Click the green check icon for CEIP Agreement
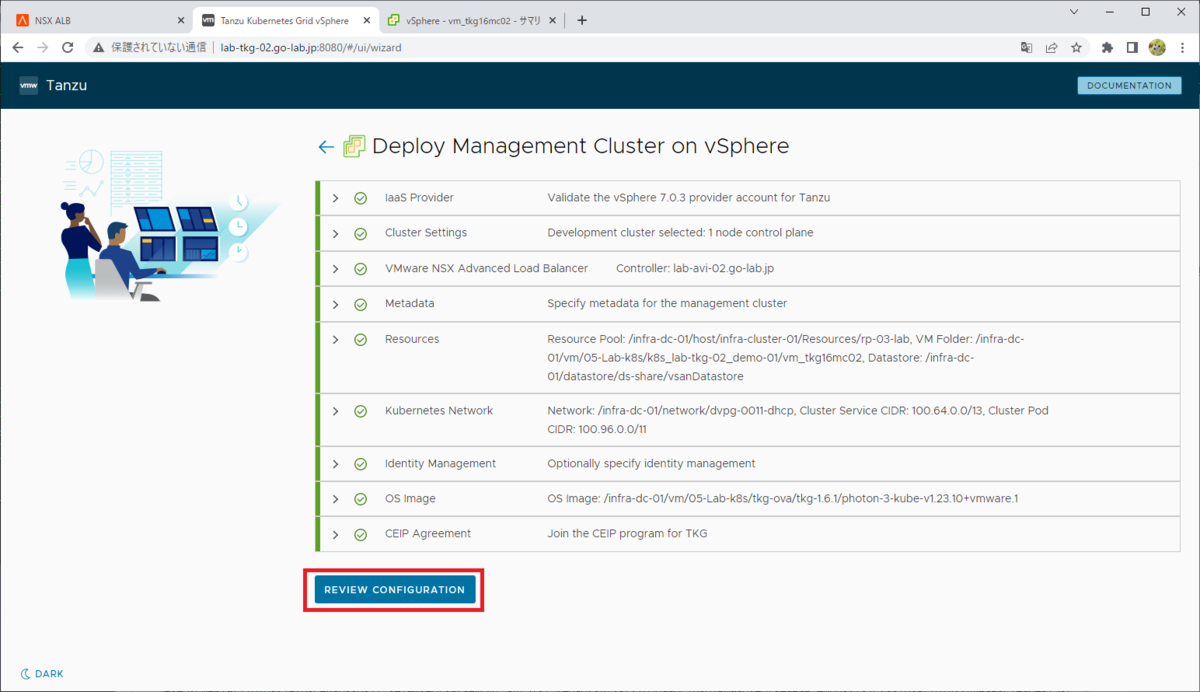1200x692 pixels. [360, 534]
